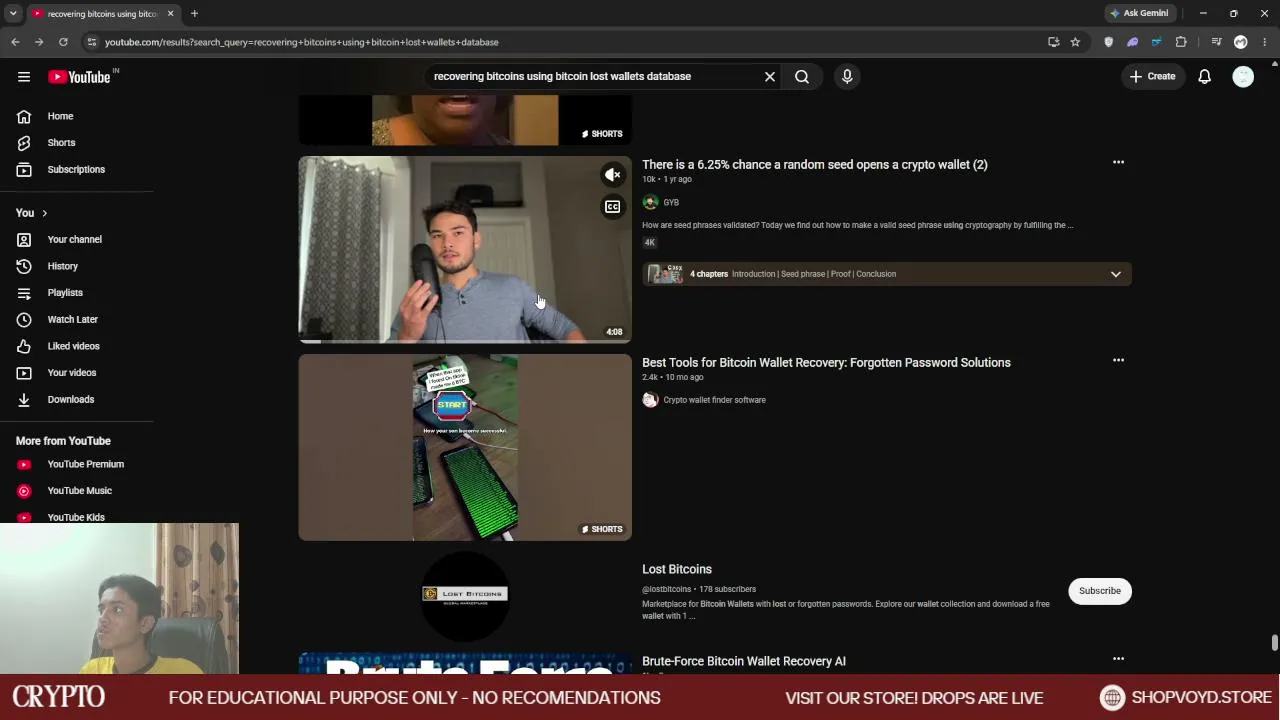This screenshot has width=1280, height=720.
Task: Open the YouTube guide hamburger menu
Action: [x=24, y=77]
